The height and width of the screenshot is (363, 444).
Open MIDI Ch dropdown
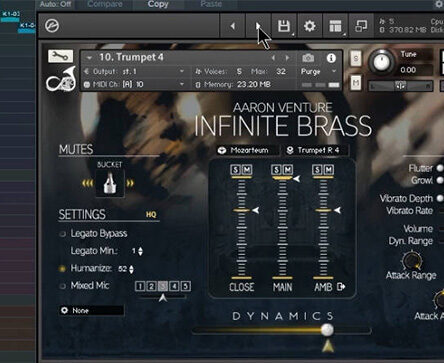(182, 84)
